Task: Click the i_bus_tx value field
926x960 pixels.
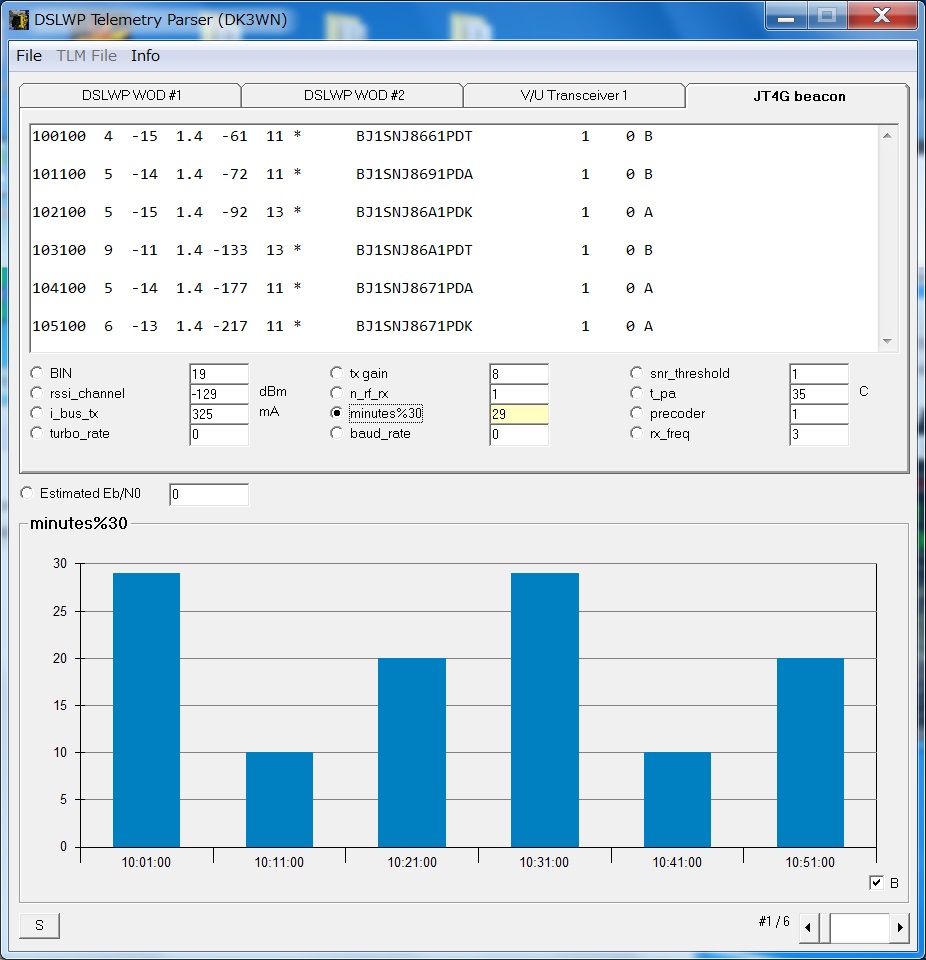Action: click(x=219, y=414)
